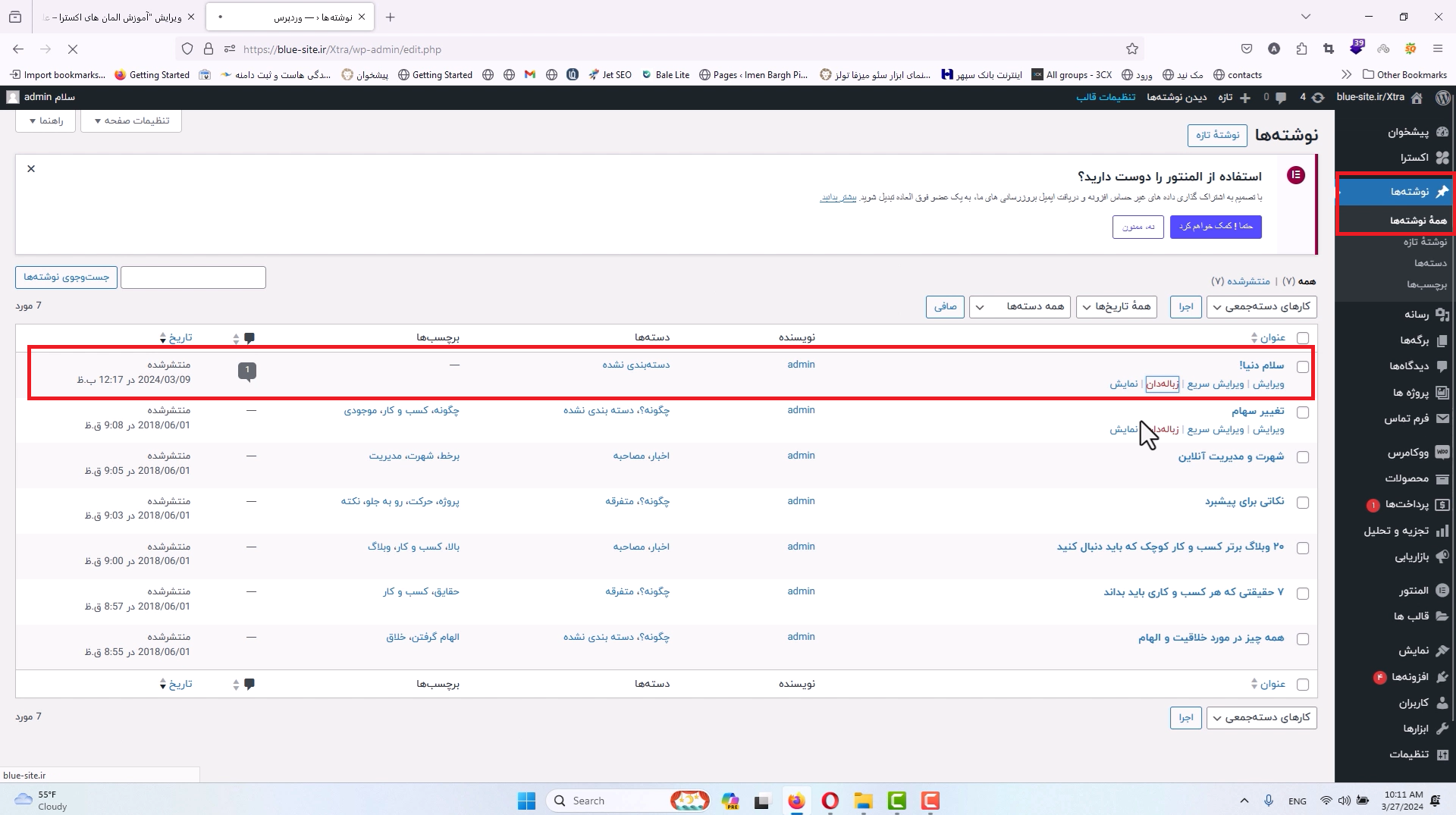Open دیدن نوشته‌ها in admin bar
Image resolution: width=1456 pixels, height=815 pixels.
[x=1177, y=97]
